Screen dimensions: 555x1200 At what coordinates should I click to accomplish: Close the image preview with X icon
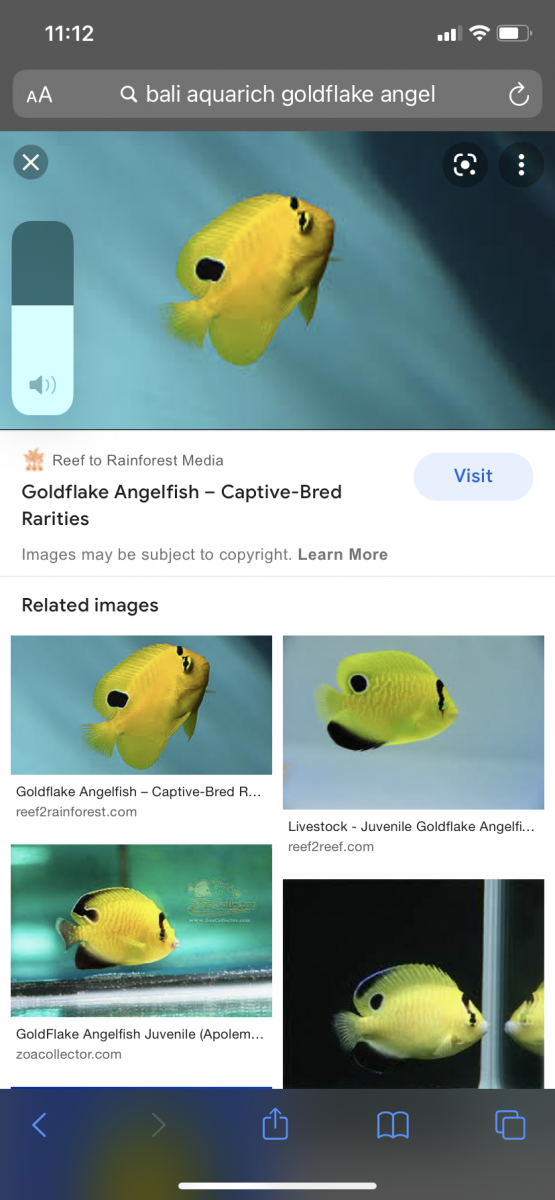pos(31,162)
